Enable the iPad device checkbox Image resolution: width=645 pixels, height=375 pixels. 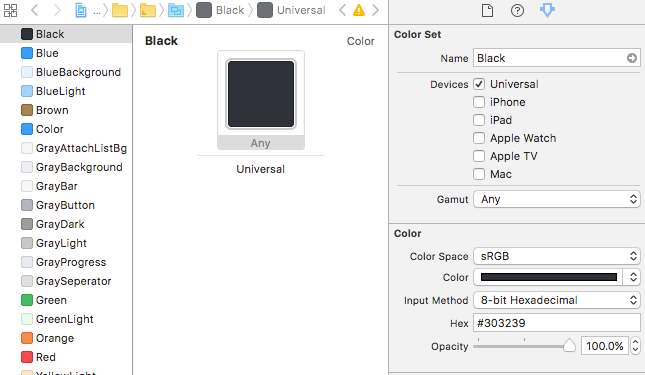(x=479, y=120)
